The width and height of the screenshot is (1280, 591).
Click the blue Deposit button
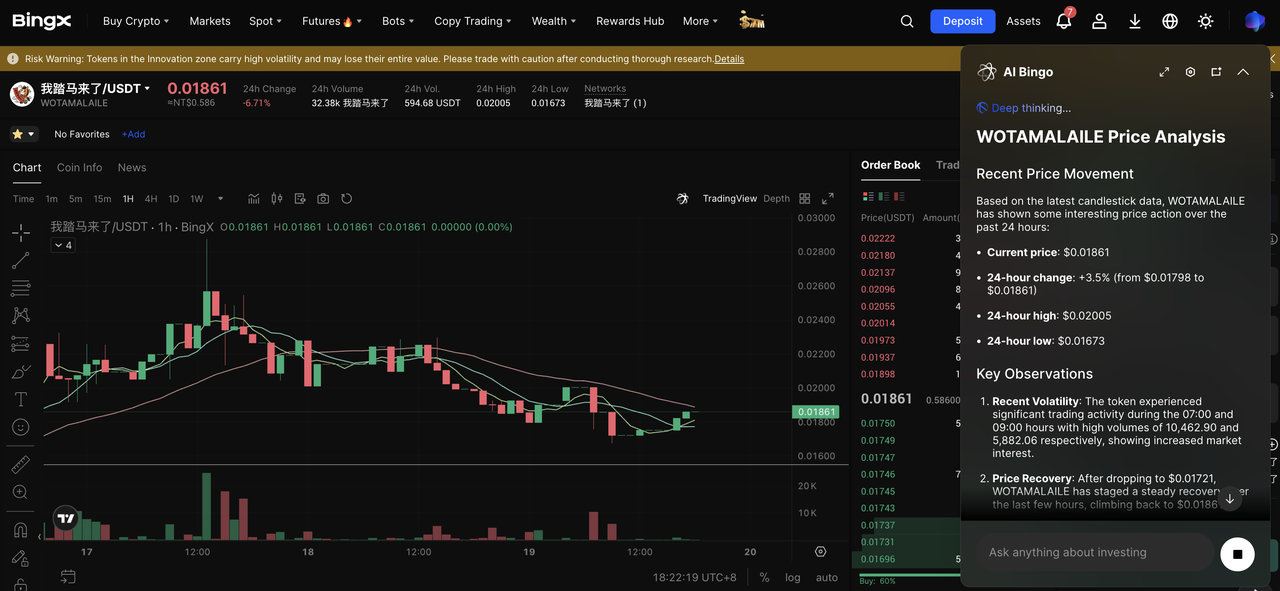(962, 21)
